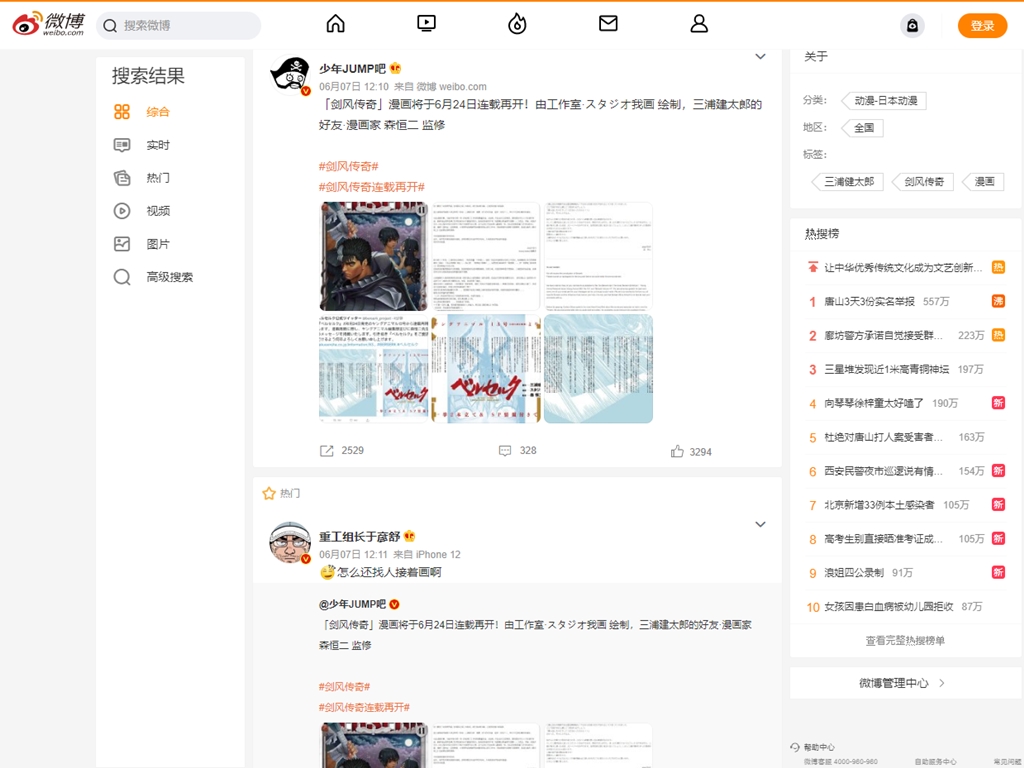Repost the first post with 2529 shares

tap(342, 451)
